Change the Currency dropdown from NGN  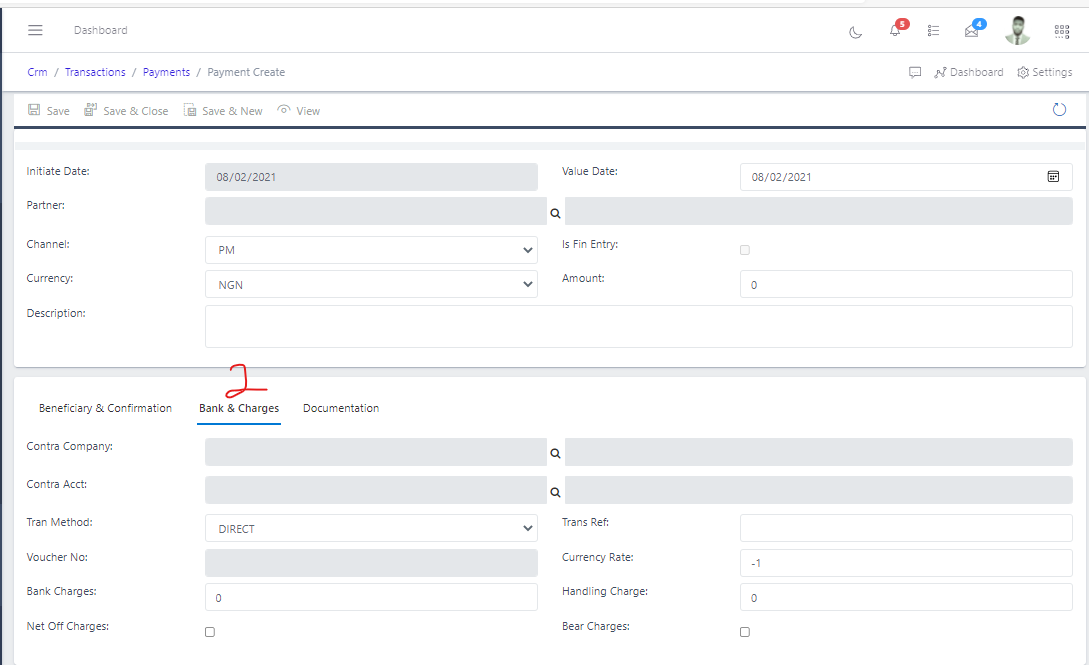[x=370, y=284]
